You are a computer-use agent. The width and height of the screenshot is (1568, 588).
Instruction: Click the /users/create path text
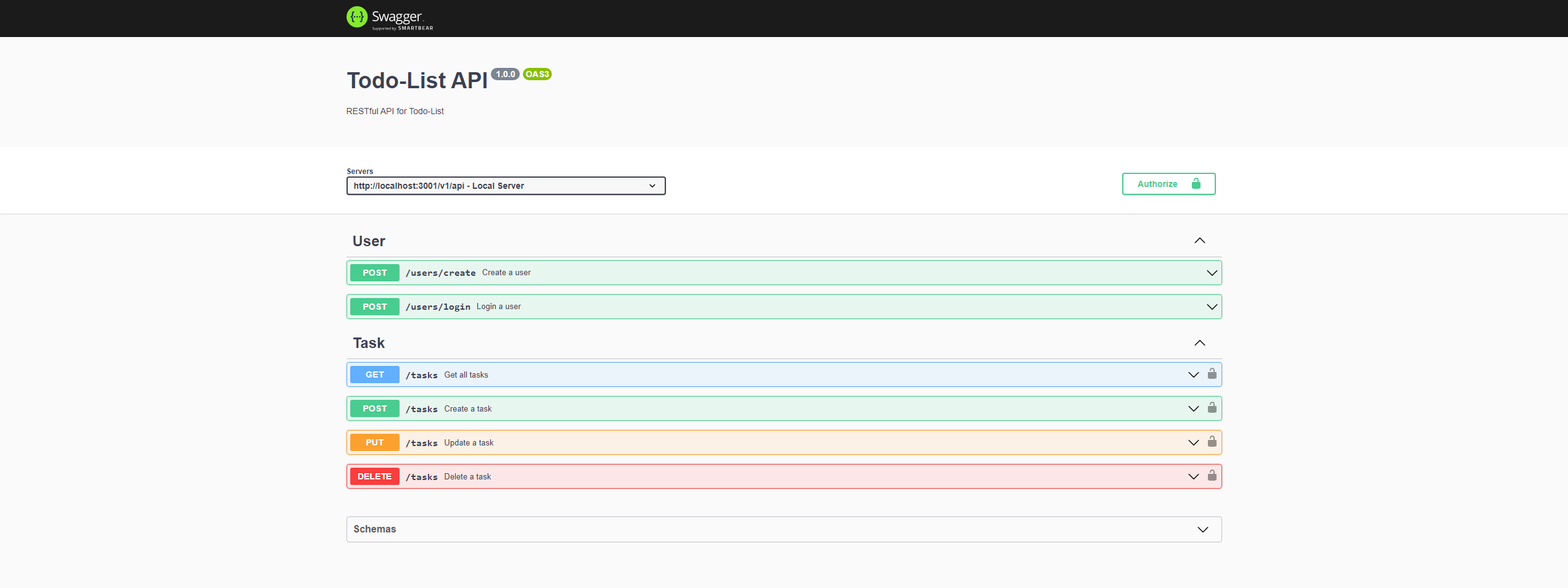440,273
